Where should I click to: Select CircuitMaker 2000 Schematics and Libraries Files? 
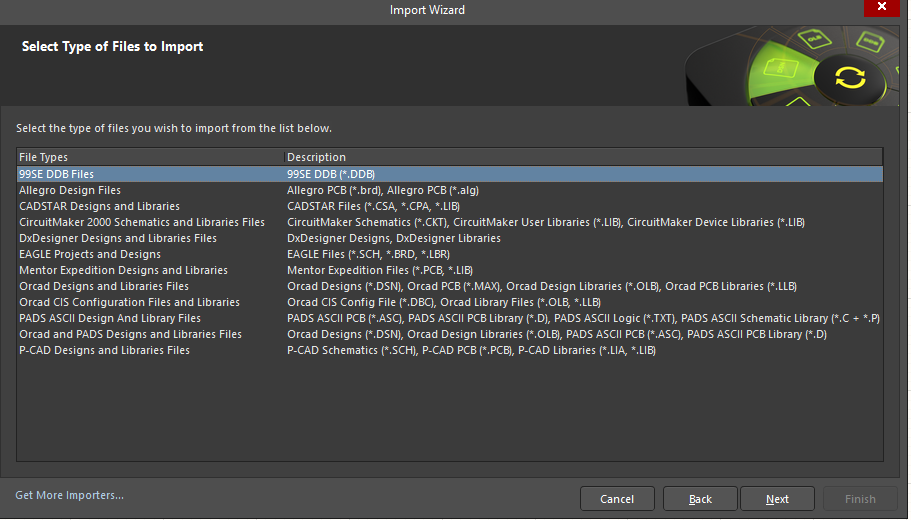(142, 222)
